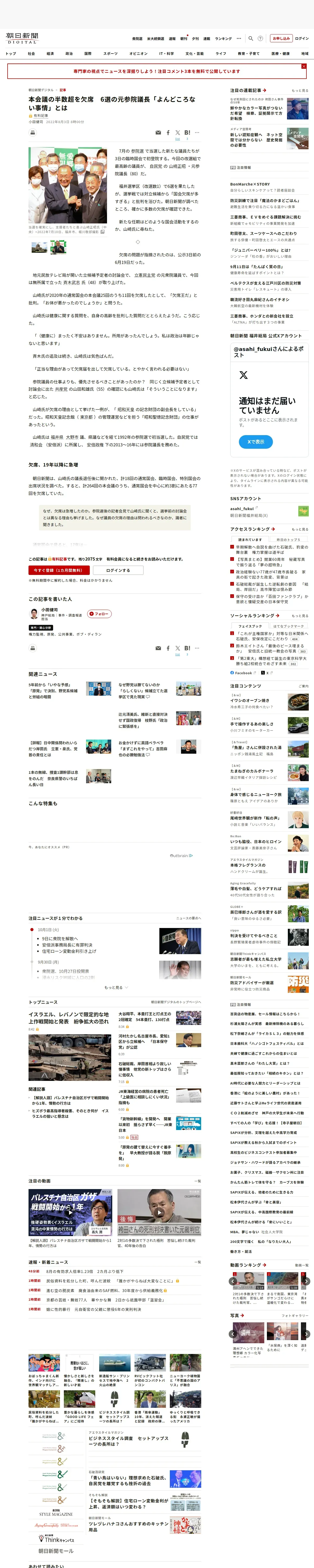
Task: Select the フェイスブック social ranking tab
Action: [250, 626]
